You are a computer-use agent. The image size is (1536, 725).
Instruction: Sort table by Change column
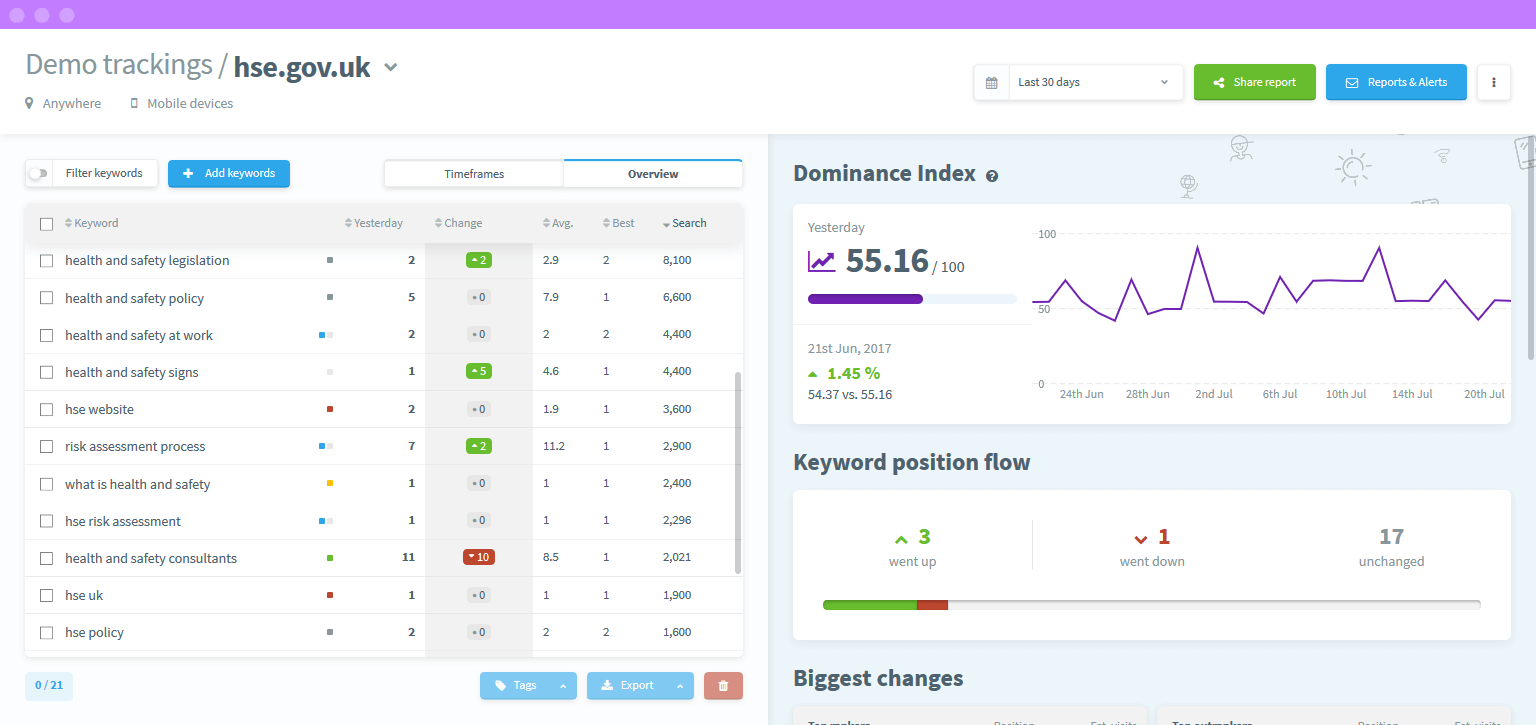click(x=458, y=223)
